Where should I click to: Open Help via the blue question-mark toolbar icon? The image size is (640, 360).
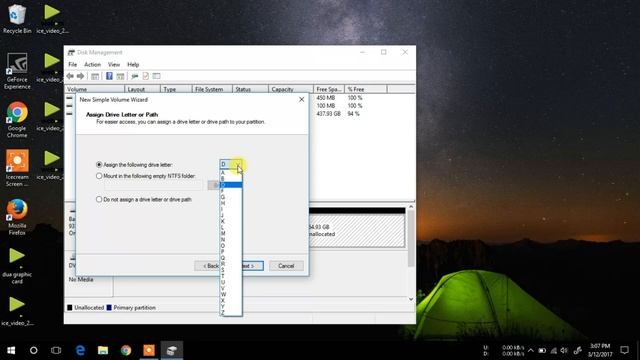tap(109, 76)
